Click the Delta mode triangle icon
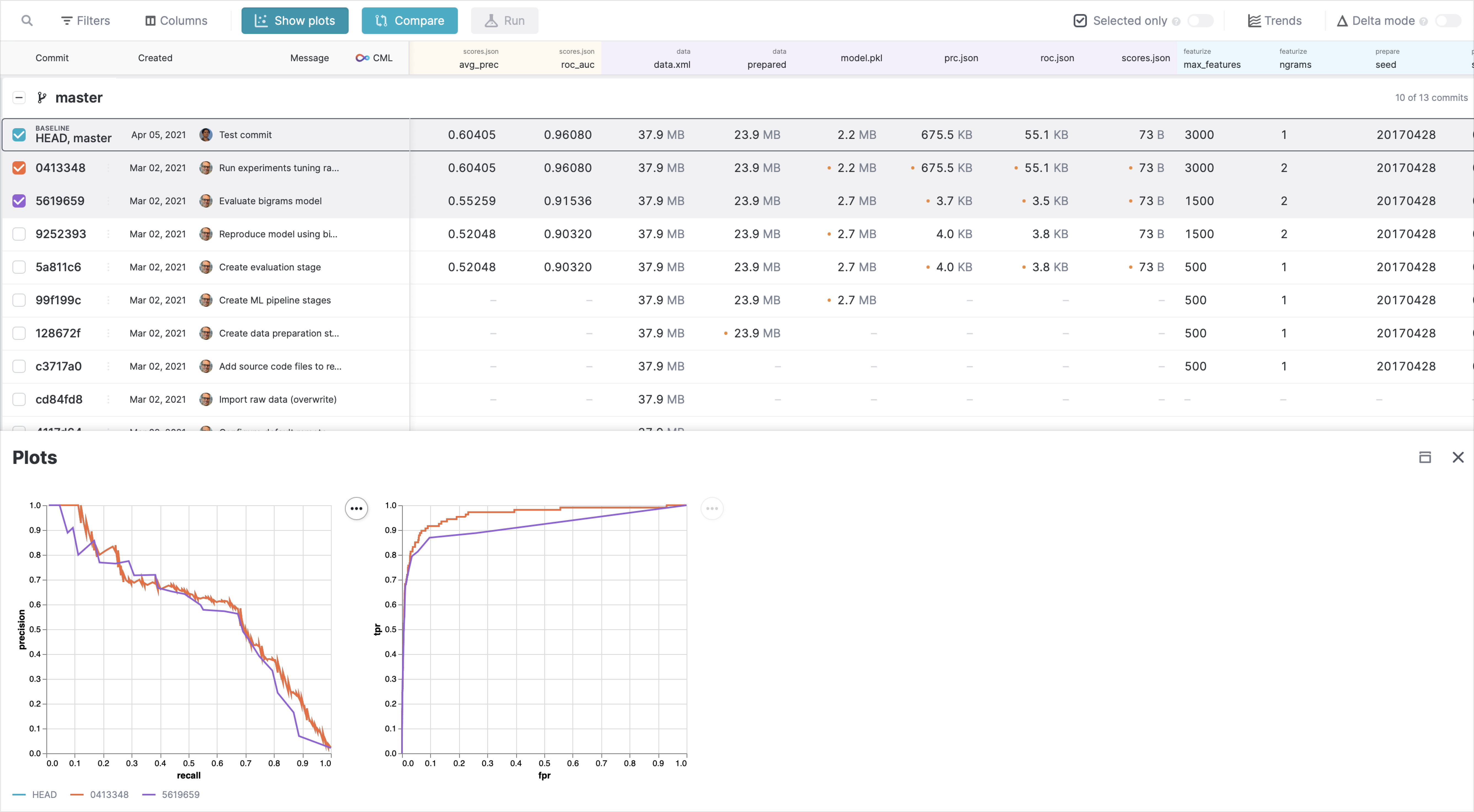This screenshot has height=812, width=1474. tap(1342, 21)
